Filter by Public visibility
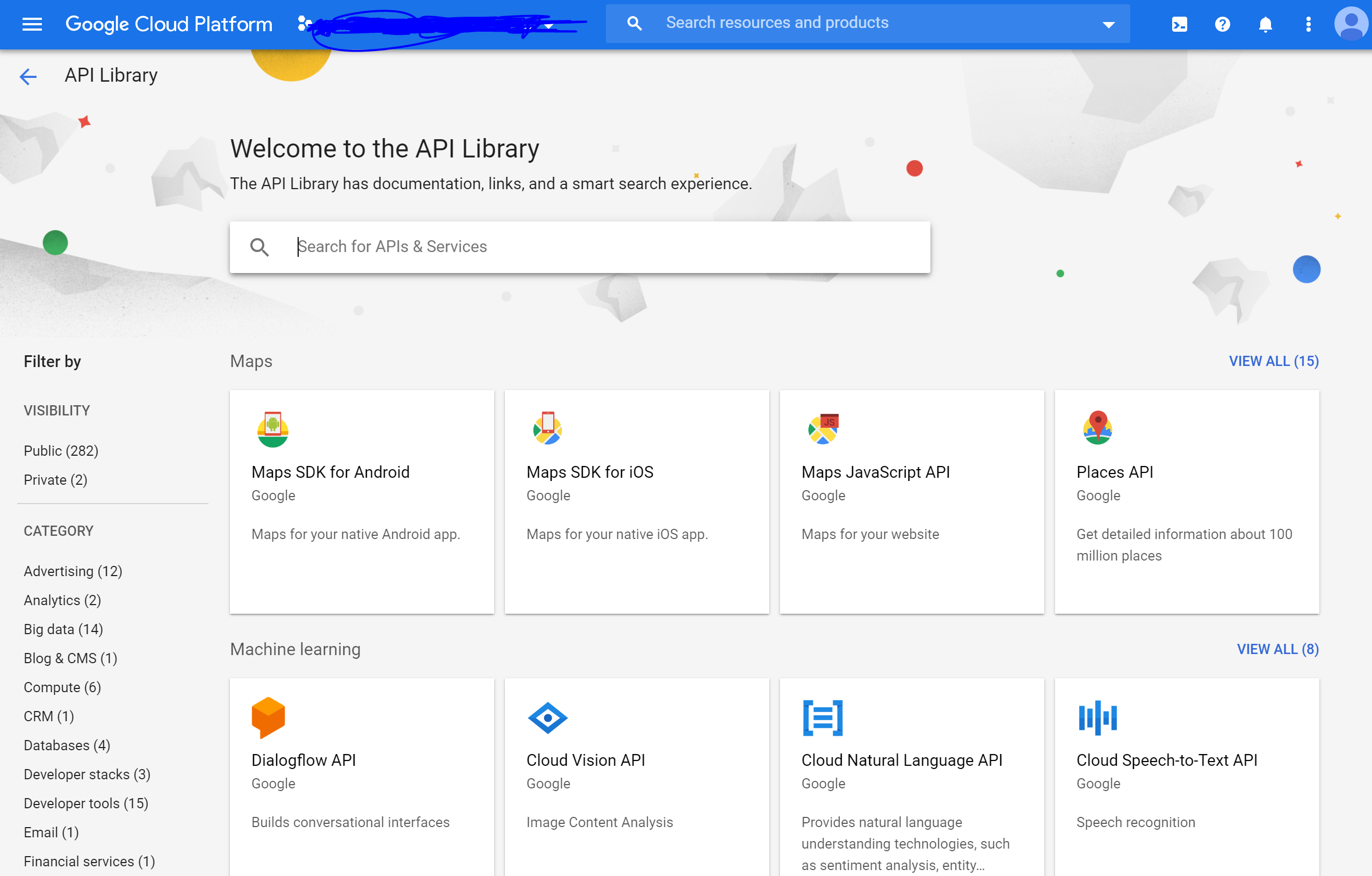This screenshot has width=1372, height=876. (x=61, y=451)
